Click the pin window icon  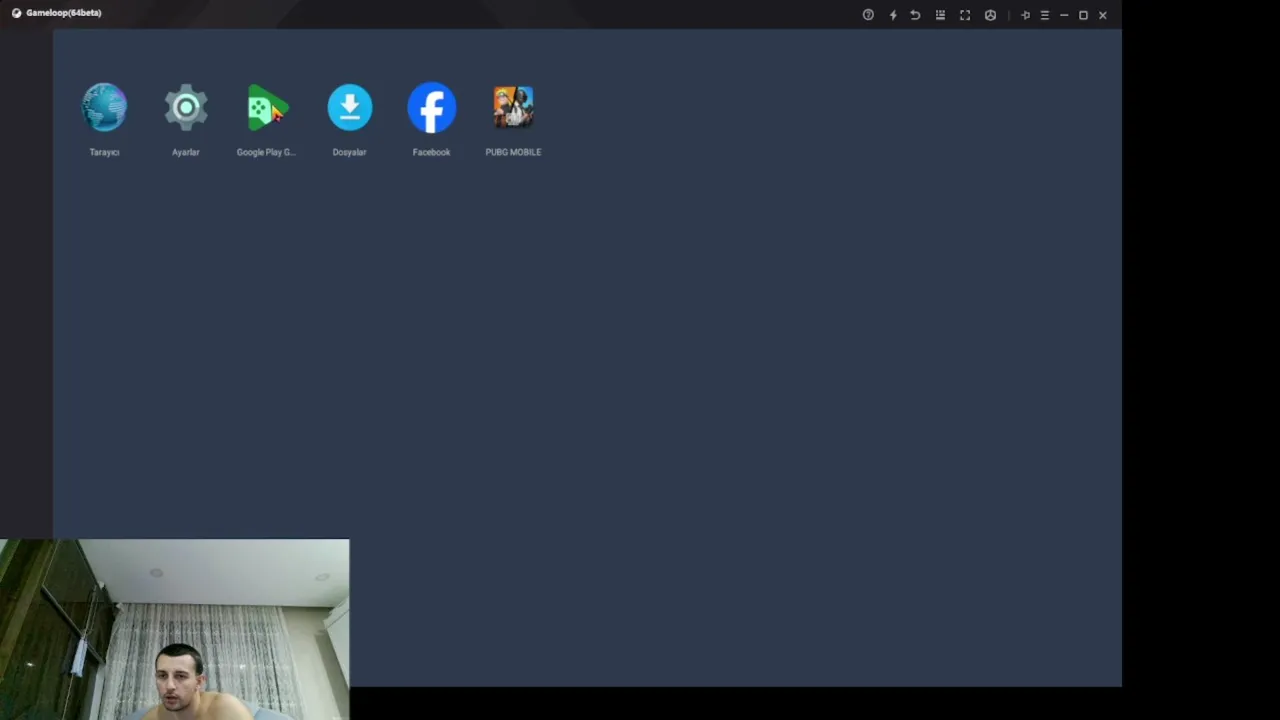pyautogui.click(x=1025, y=15)
